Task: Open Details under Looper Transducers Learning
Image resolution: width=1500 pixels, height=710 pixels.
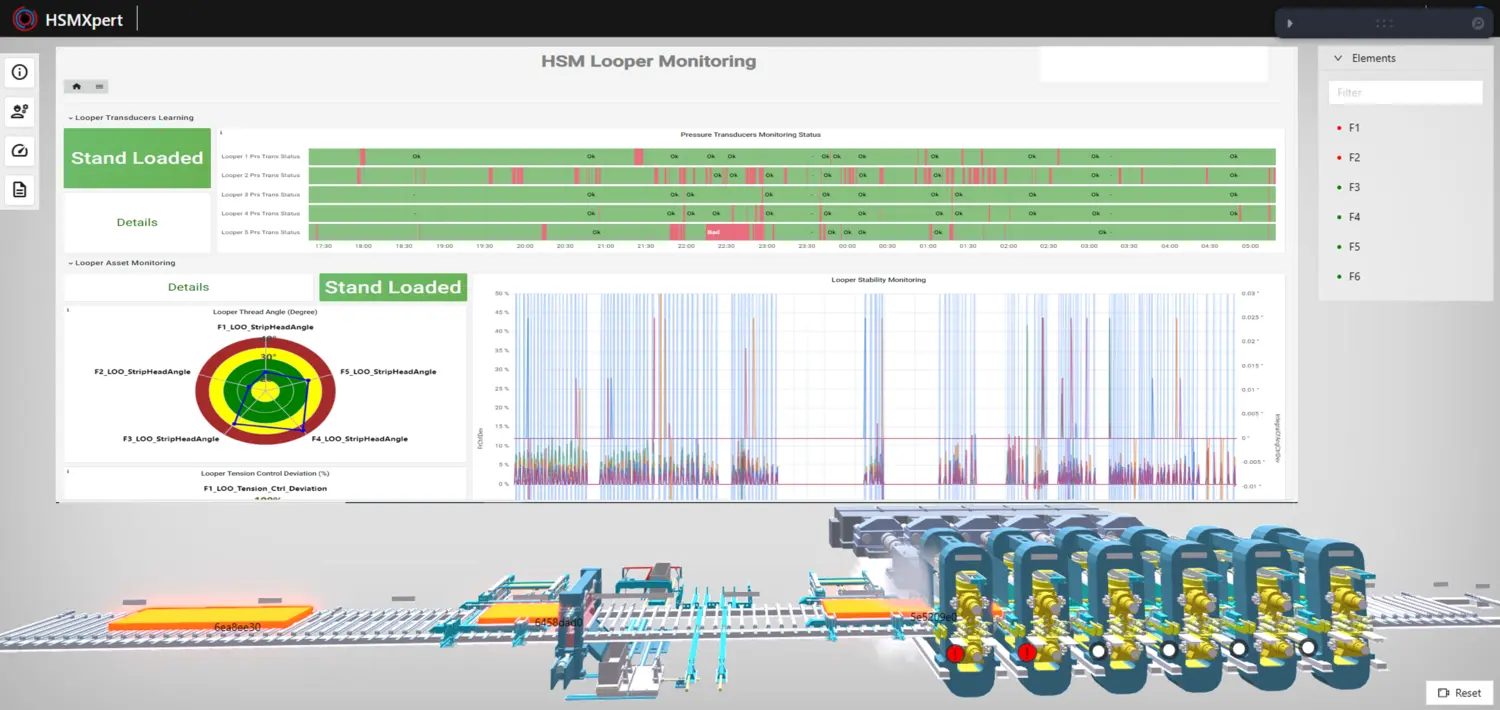Action: 137,222
